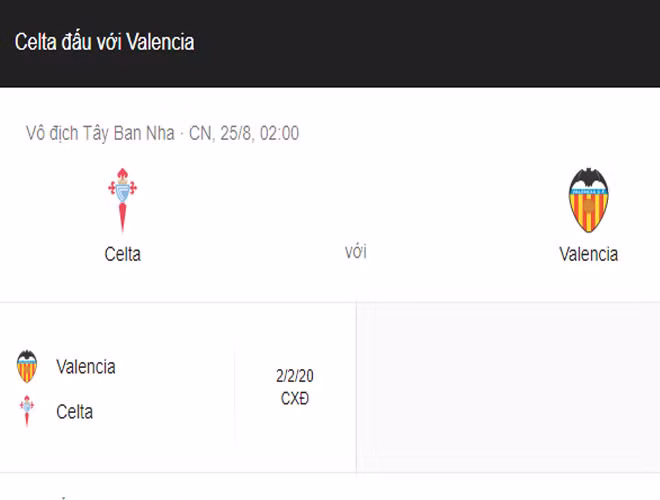
Task: Click the large Celta club crest
Action: click(x=122, y=200)
